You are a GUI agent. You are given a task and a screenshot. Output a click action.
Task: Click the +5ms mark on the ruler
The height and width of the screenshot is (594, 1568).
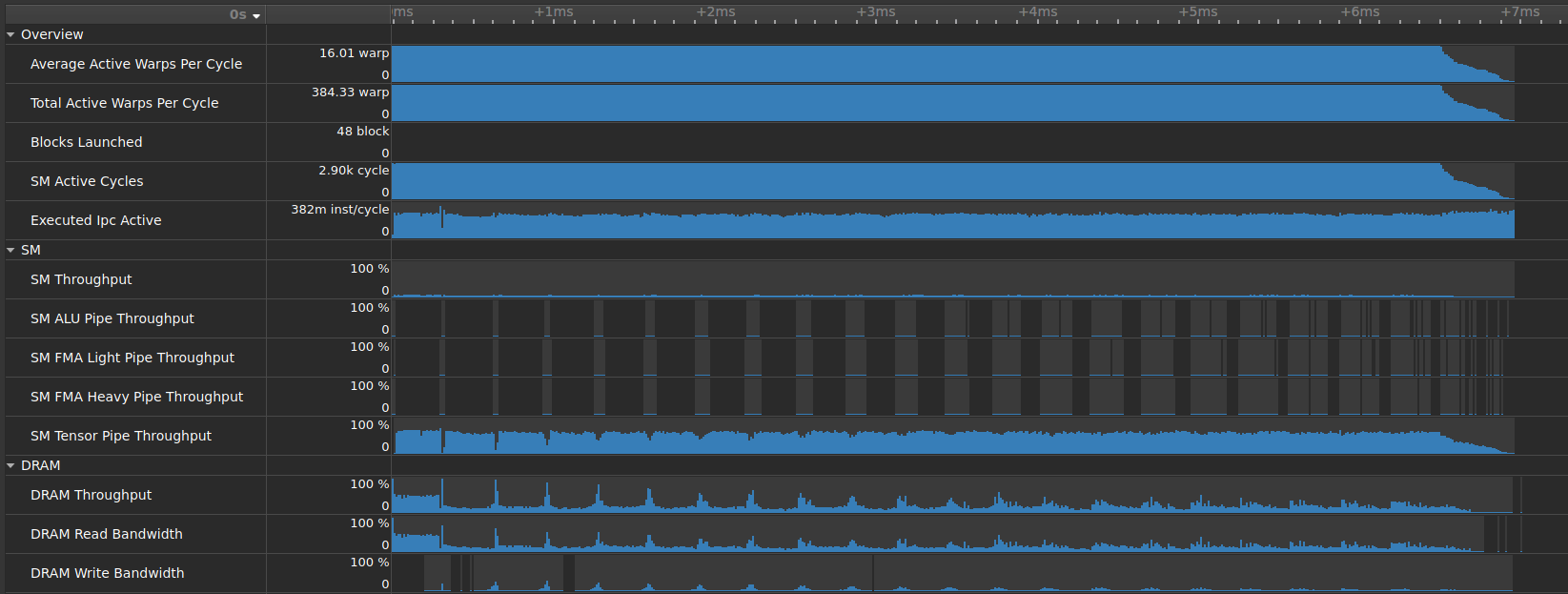coord(1197,12)
